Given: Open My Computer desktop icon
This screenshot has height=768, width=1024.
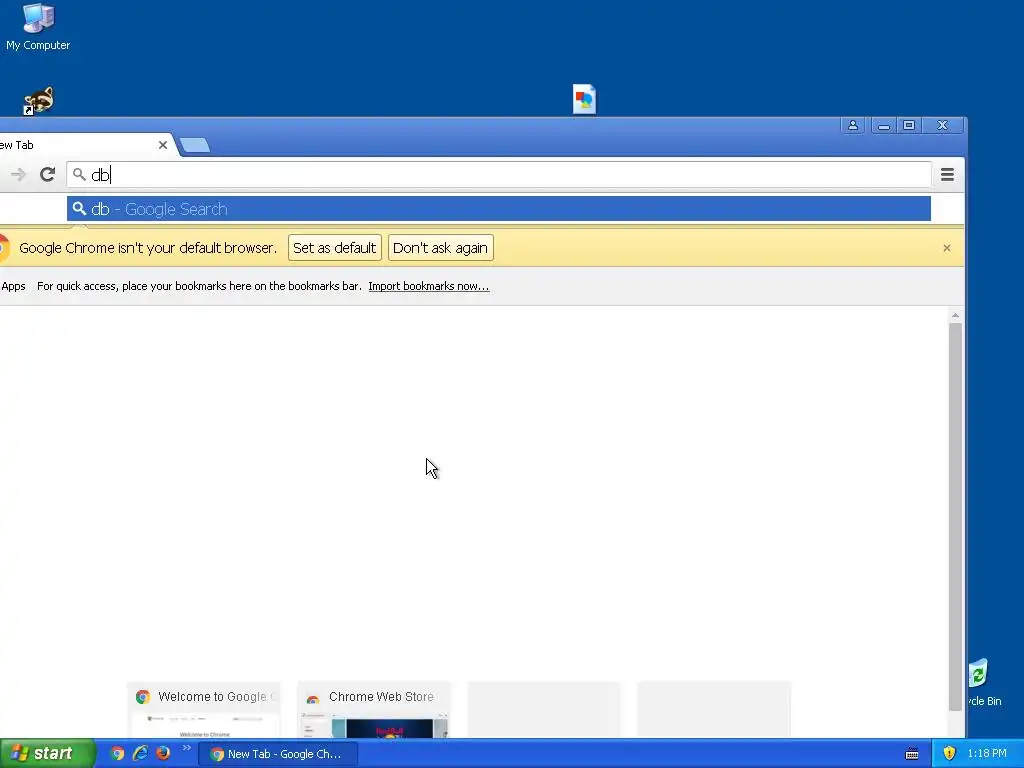Looking at the screenshot, I should tap(38, 27).
